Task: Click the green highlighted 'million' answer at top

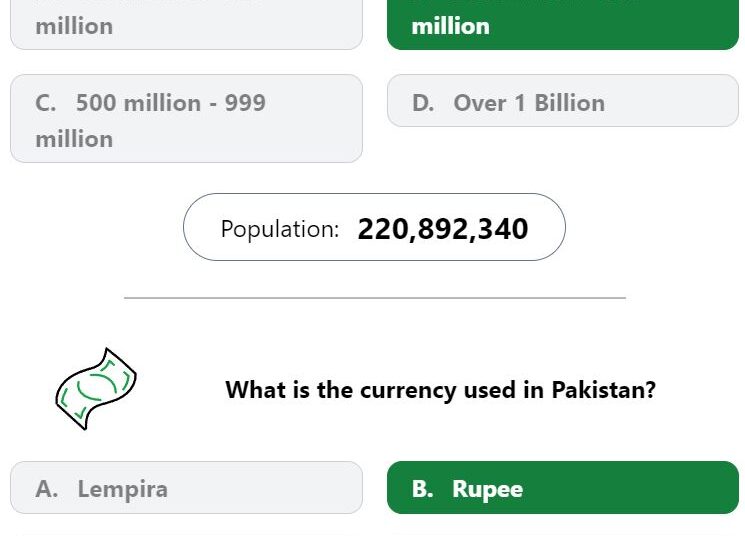Action: [563, 24]
